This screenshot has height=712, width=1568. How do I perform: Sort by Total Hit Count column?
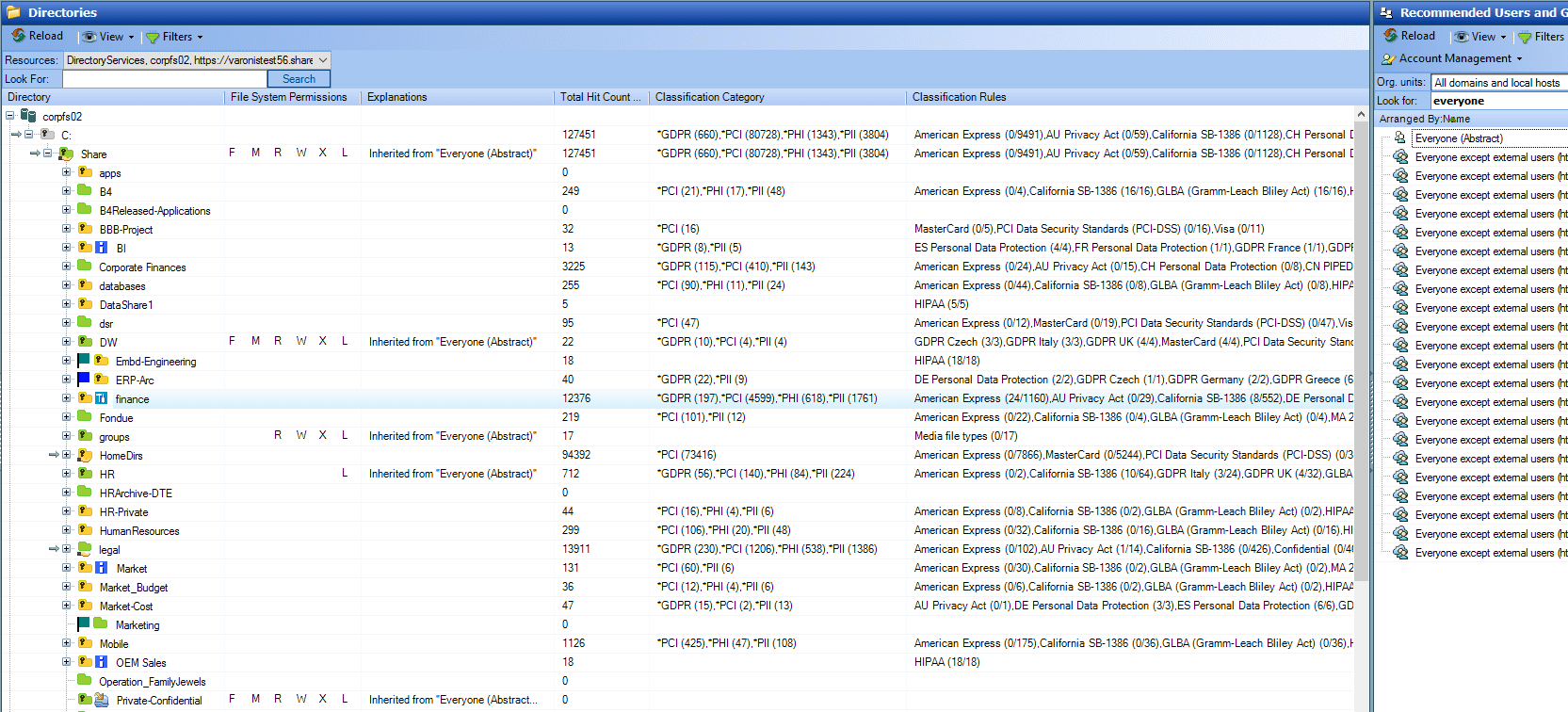coord(600,97)
